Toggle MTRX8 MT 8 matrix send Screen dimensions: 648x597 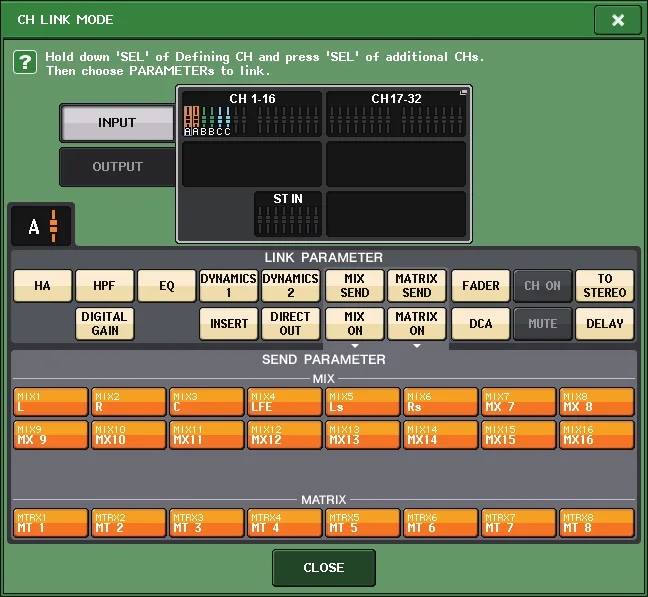click(597, 523)
